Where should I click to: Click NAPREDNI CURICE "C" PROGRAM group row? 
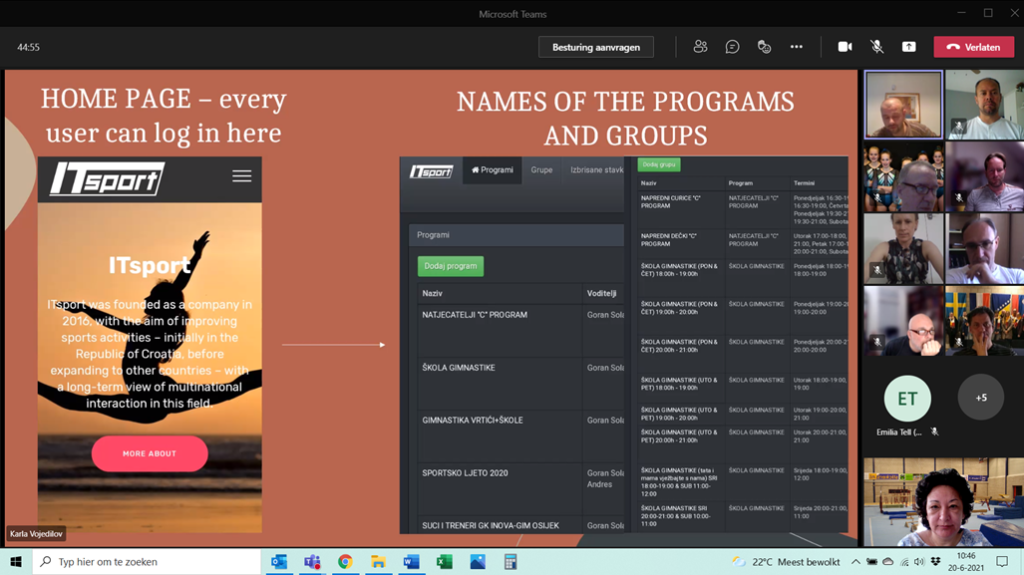coord(743,209)
